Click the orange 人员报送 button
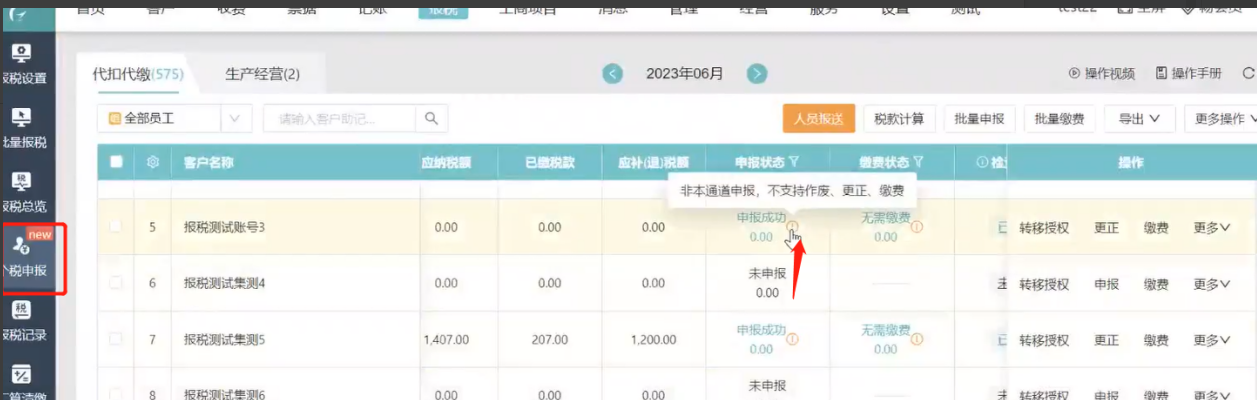Image resolution: width=1257 pixels, height=400 pixels. (x=818, y=118)
